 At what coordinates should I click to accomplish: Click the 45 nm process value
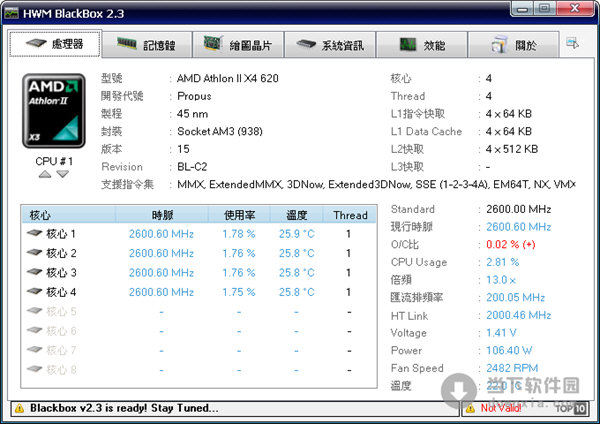tap(192, 114)
